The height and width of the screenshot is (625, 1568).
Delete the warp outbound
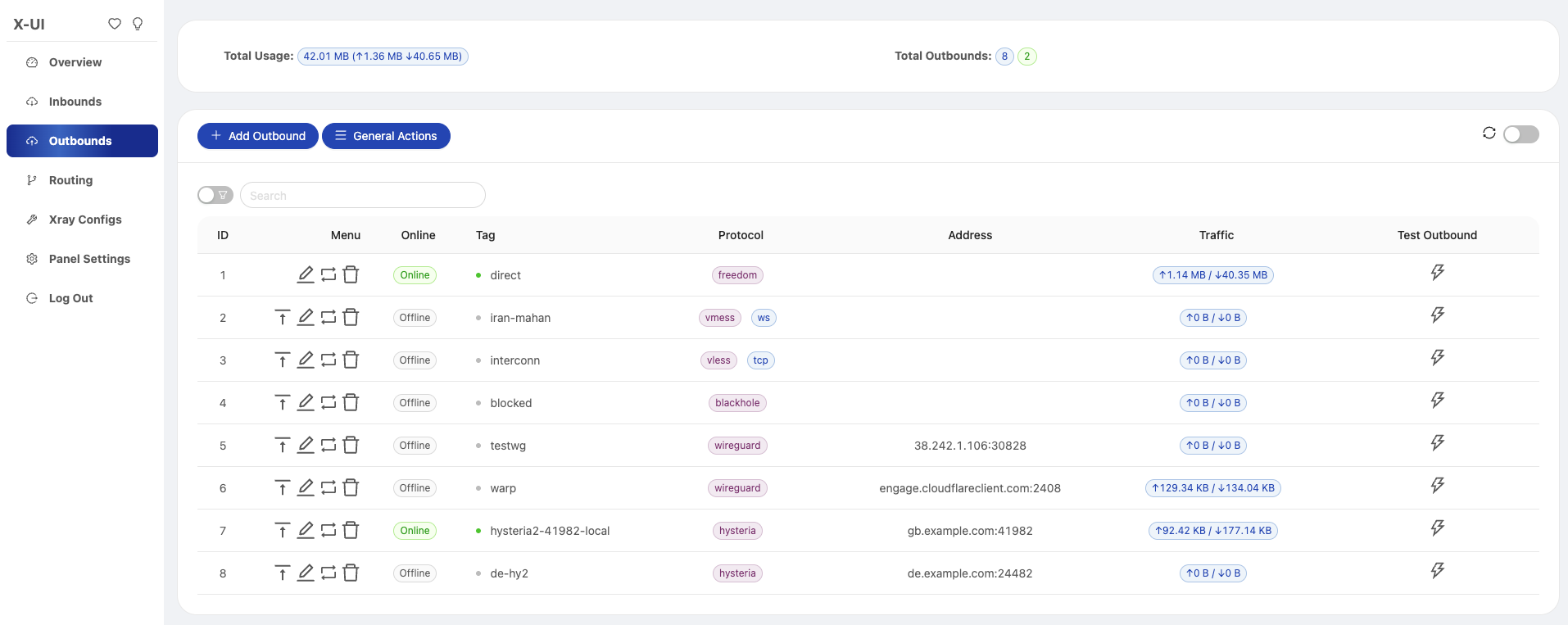[351, 487]
